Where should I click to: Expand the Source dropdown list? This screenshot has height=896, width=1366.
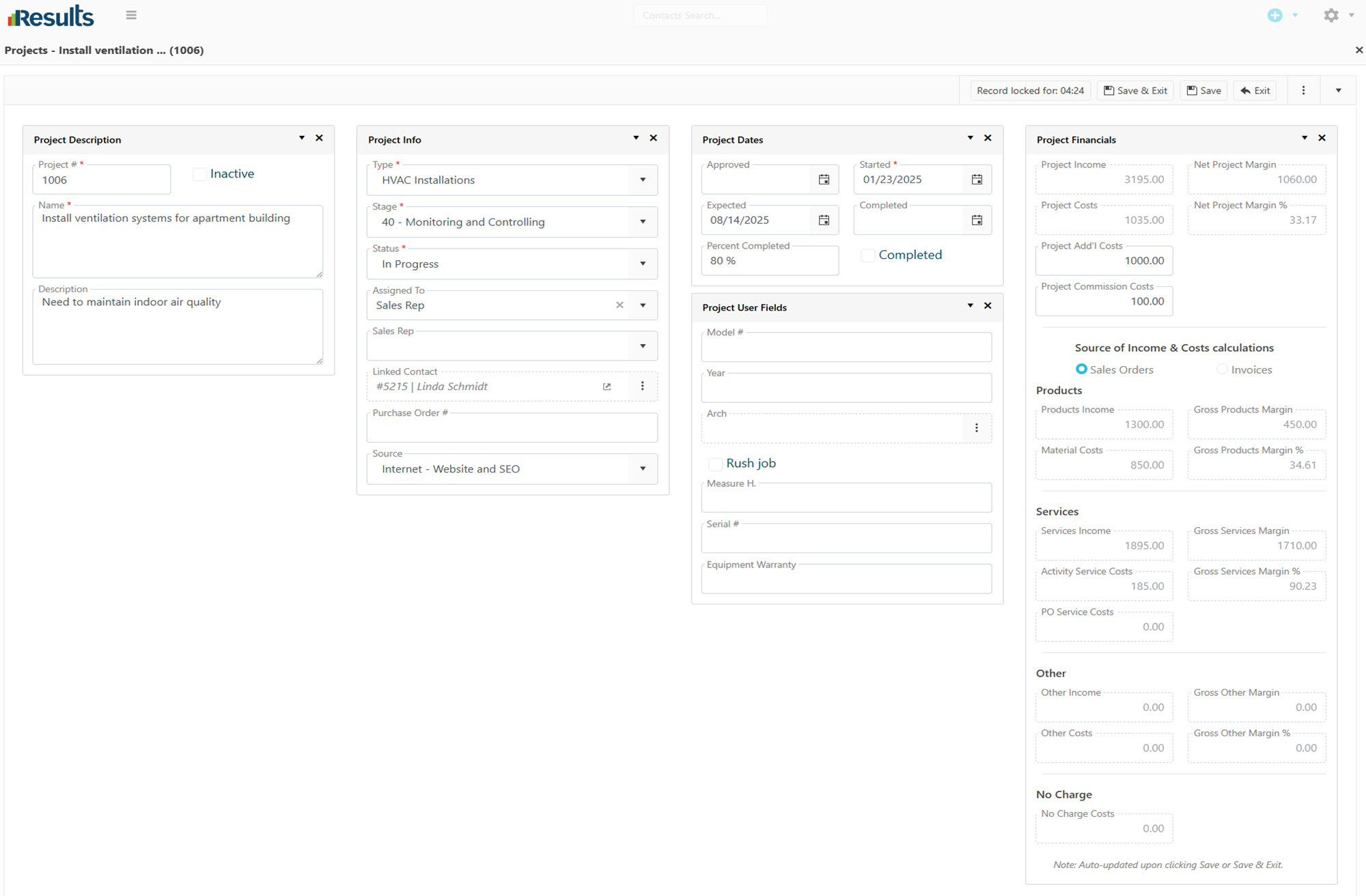pos(642,468)
